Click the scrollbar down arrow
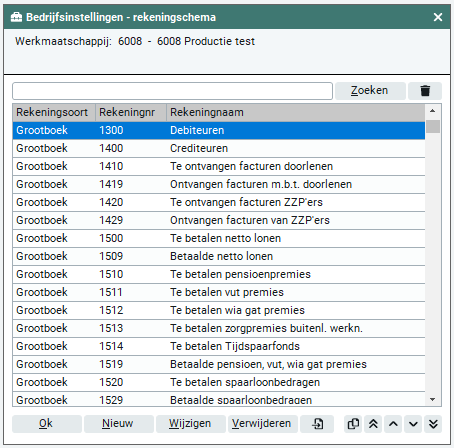The width and height of the screenshot is (454, 448). click(433, 399)
